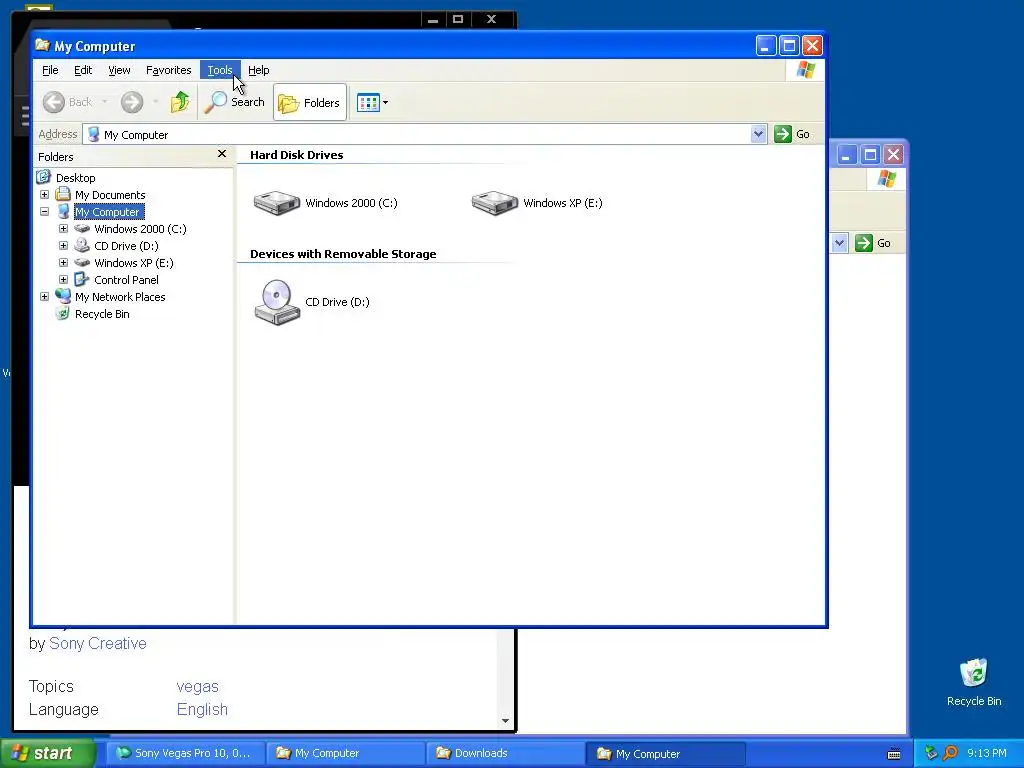
Task: Open the Help menu
Action: (x=259, y=70)
